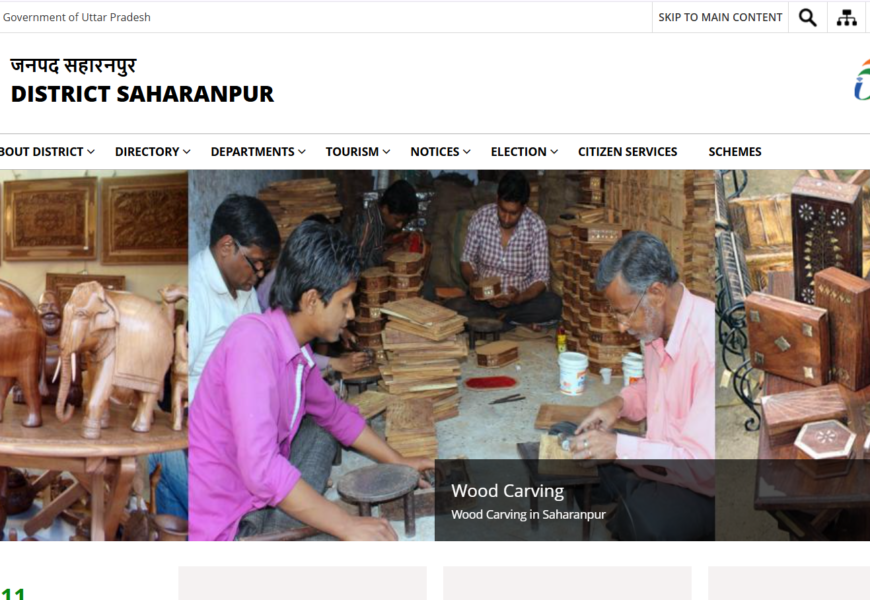Select the carved wooden boxes slide on right
This screenshot has width=870, height=600.
point(792,355)
